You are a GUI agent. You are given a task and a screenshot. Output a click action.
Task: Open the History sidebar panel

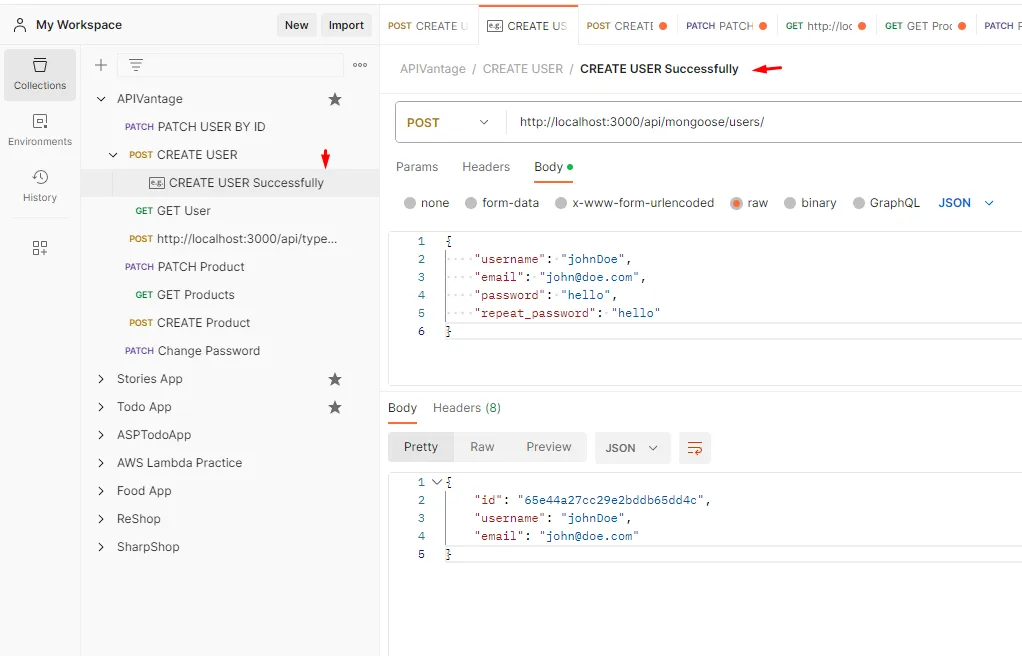coord(40,186)
